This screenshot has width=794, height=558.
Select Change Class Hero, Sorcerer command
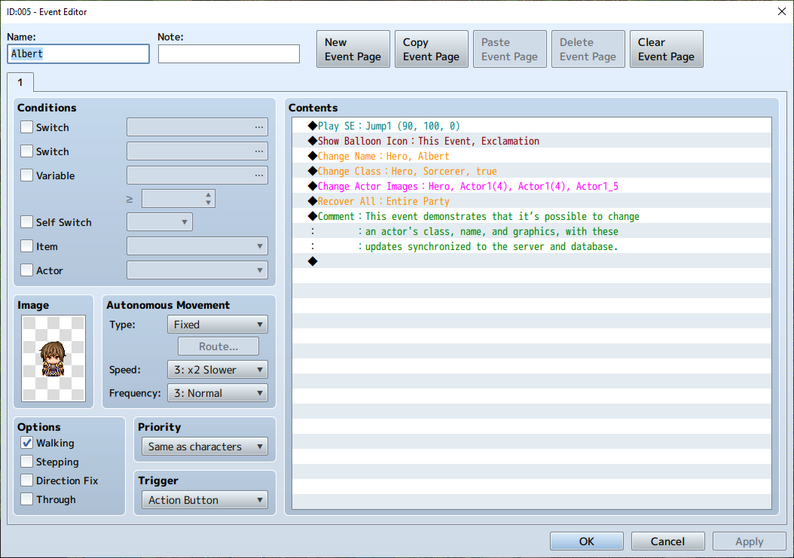pyautogui.click(x=532, y=171)
